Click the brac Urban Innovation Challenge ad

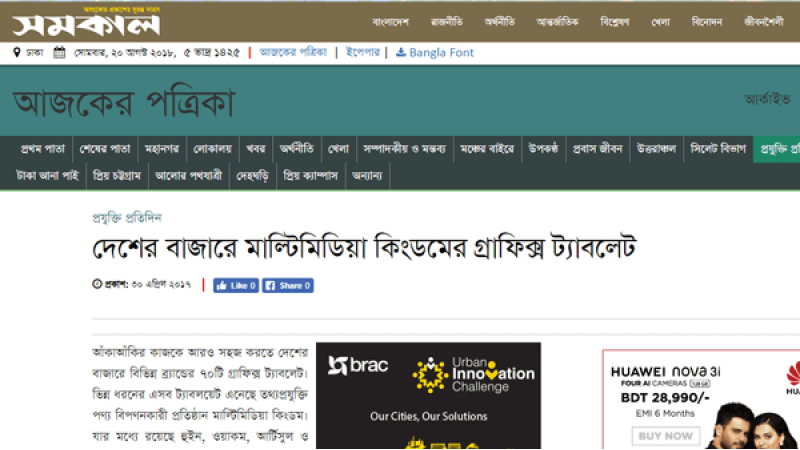click(429, 396)
